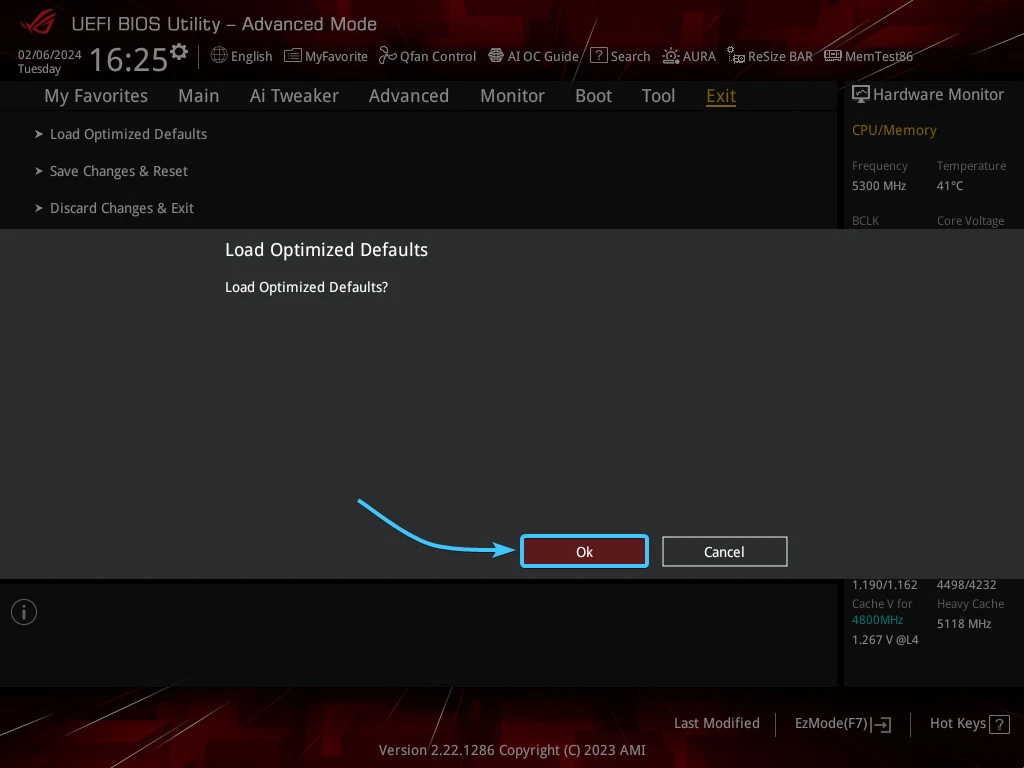Launch MemTest86 from the toolbar

tap(832, 56)
